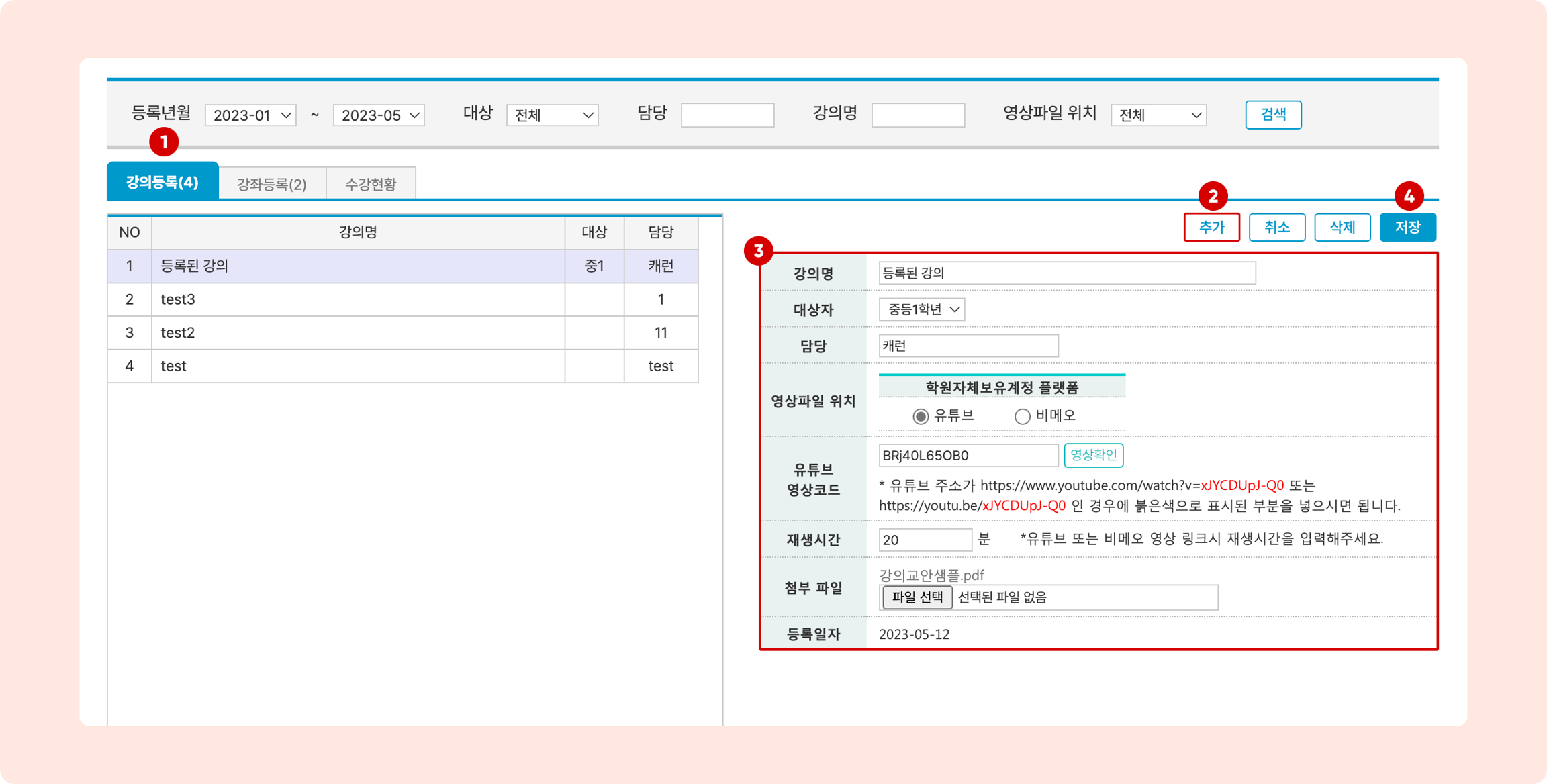Click the 영상확인 video check button
Viewport: 1547px width, 784px height.
[1093, 455]
